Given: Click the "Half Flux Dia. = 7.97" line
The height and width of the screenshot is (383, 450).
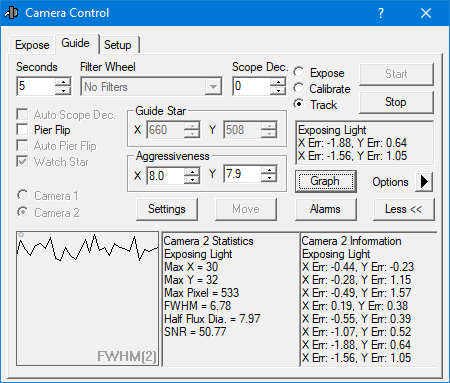Looking at the screenshot, I should [x=212, y=319].
